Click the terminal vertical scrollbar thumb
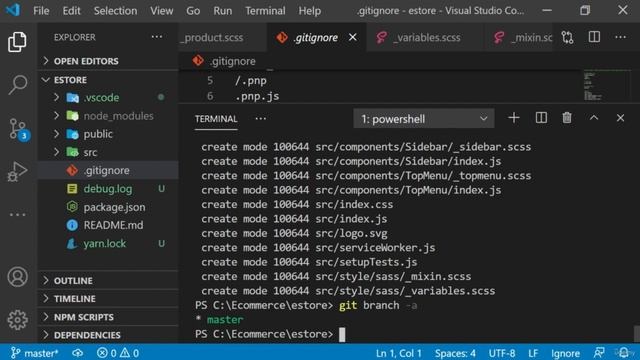Image resolution: width=640 pixels, height=360 pixels. pyautogui.click(x=636, y=333)
